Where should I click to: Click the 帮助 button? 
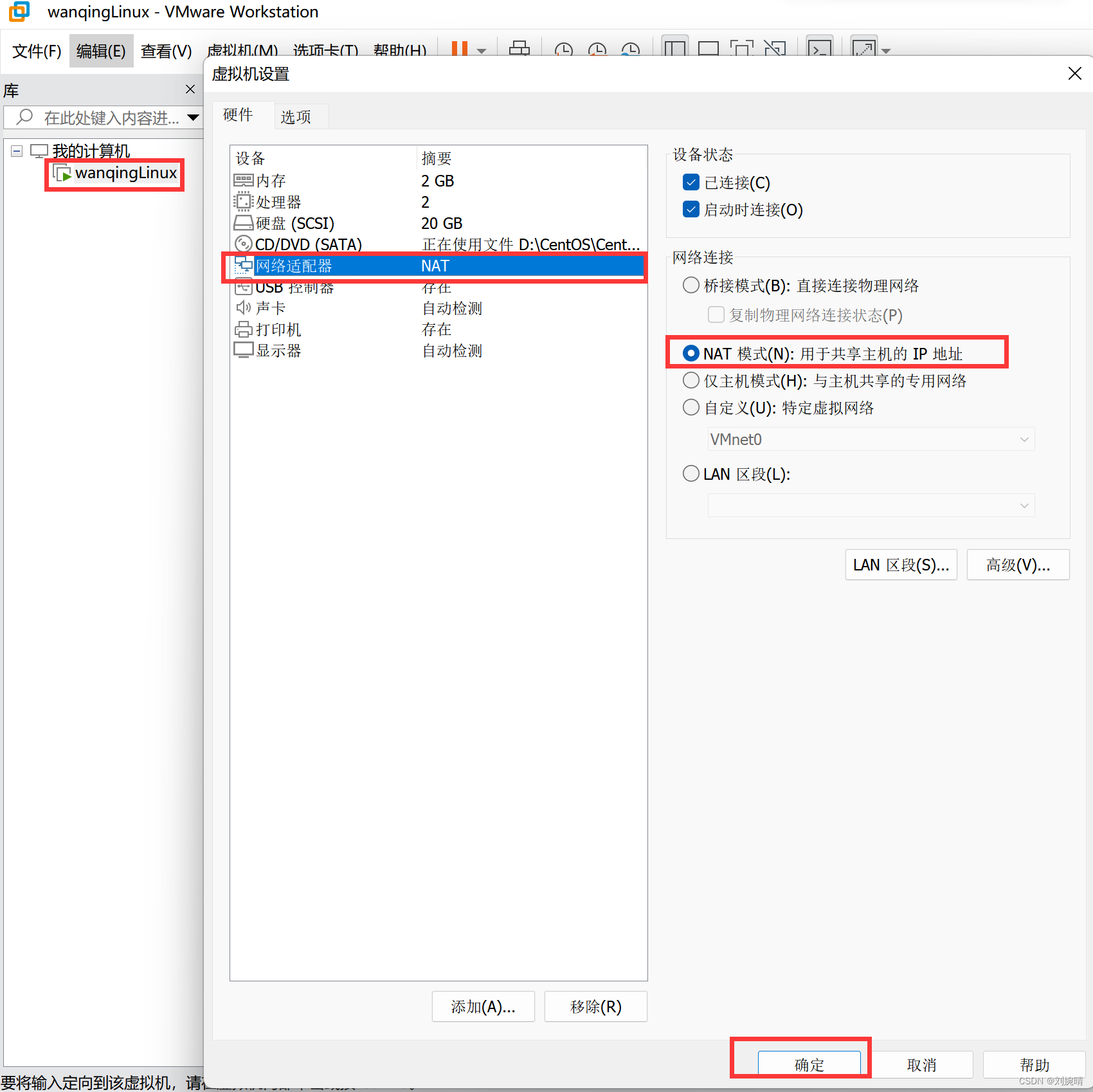coord(1034,1064)
